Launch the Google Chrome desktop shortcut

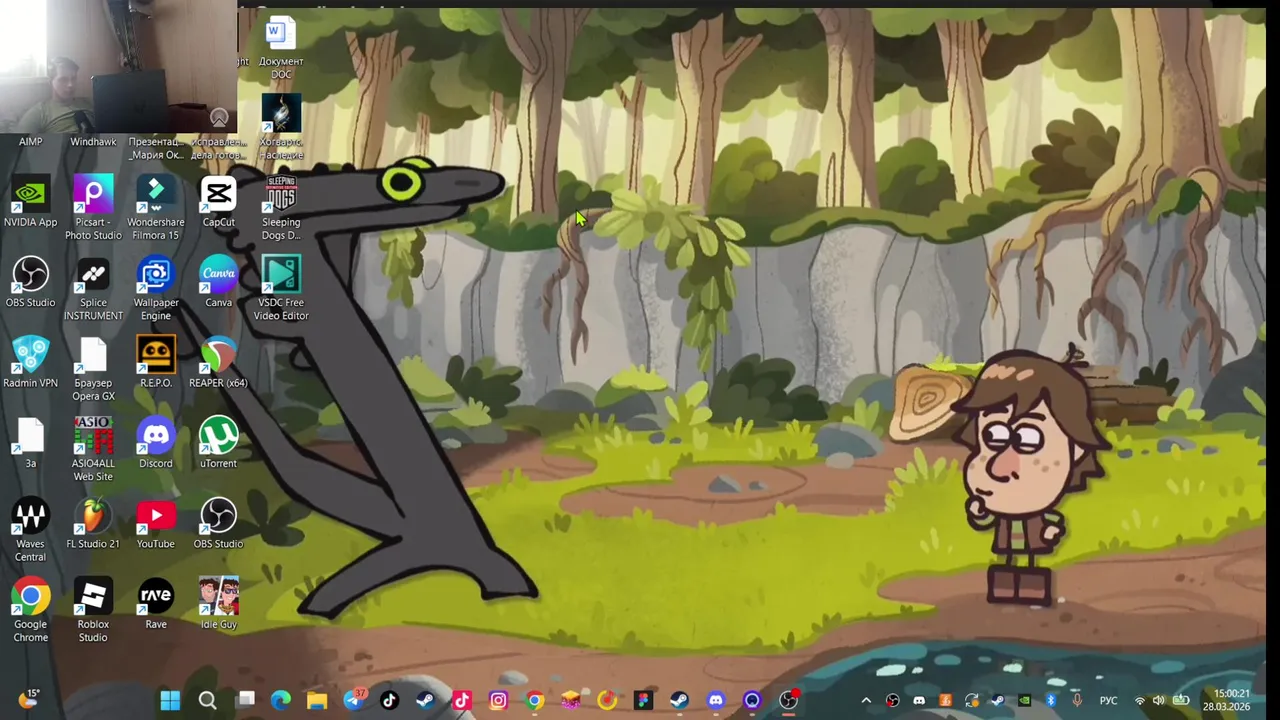30,611
